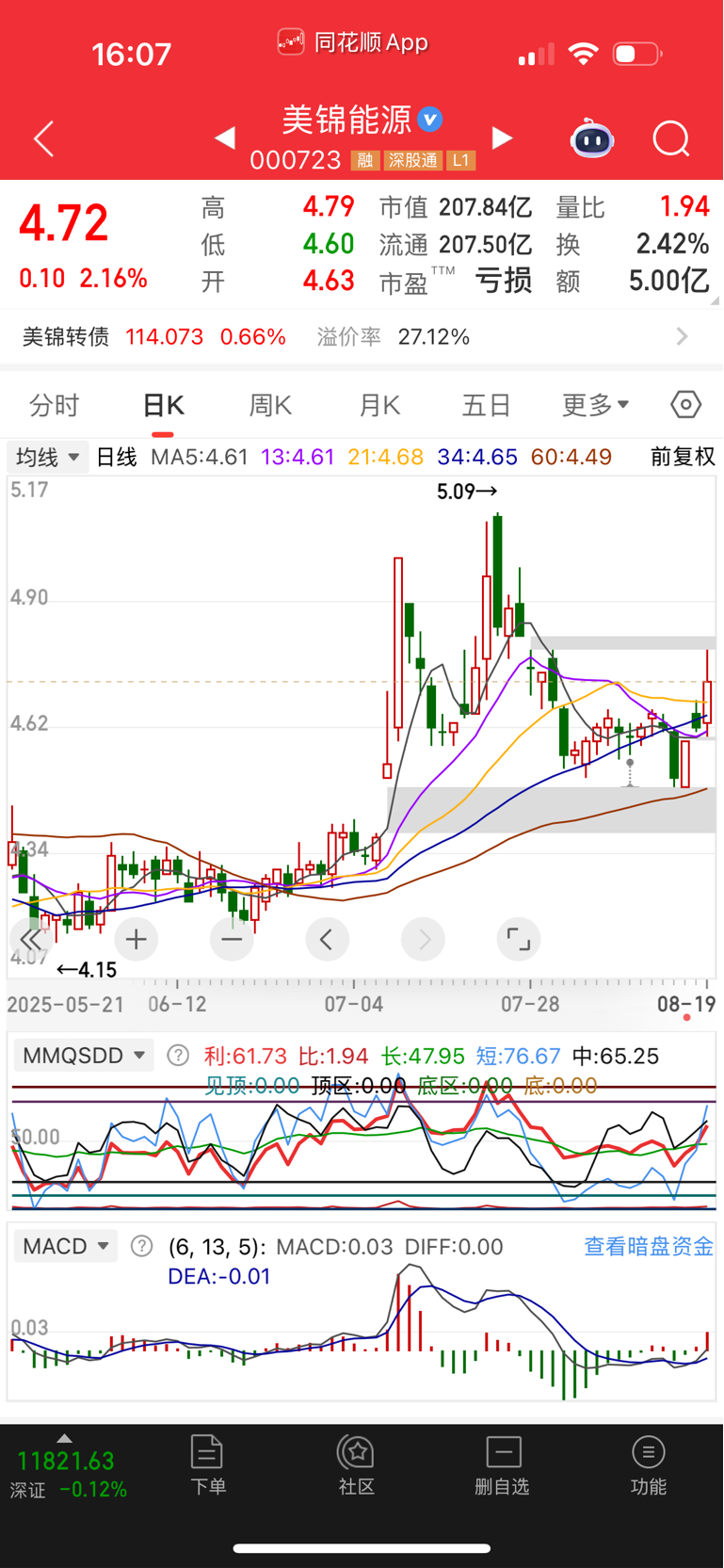This screenshot has height=1568, width=724.
Task: Switch to 分时 tab
Action: tap(55, 406)
